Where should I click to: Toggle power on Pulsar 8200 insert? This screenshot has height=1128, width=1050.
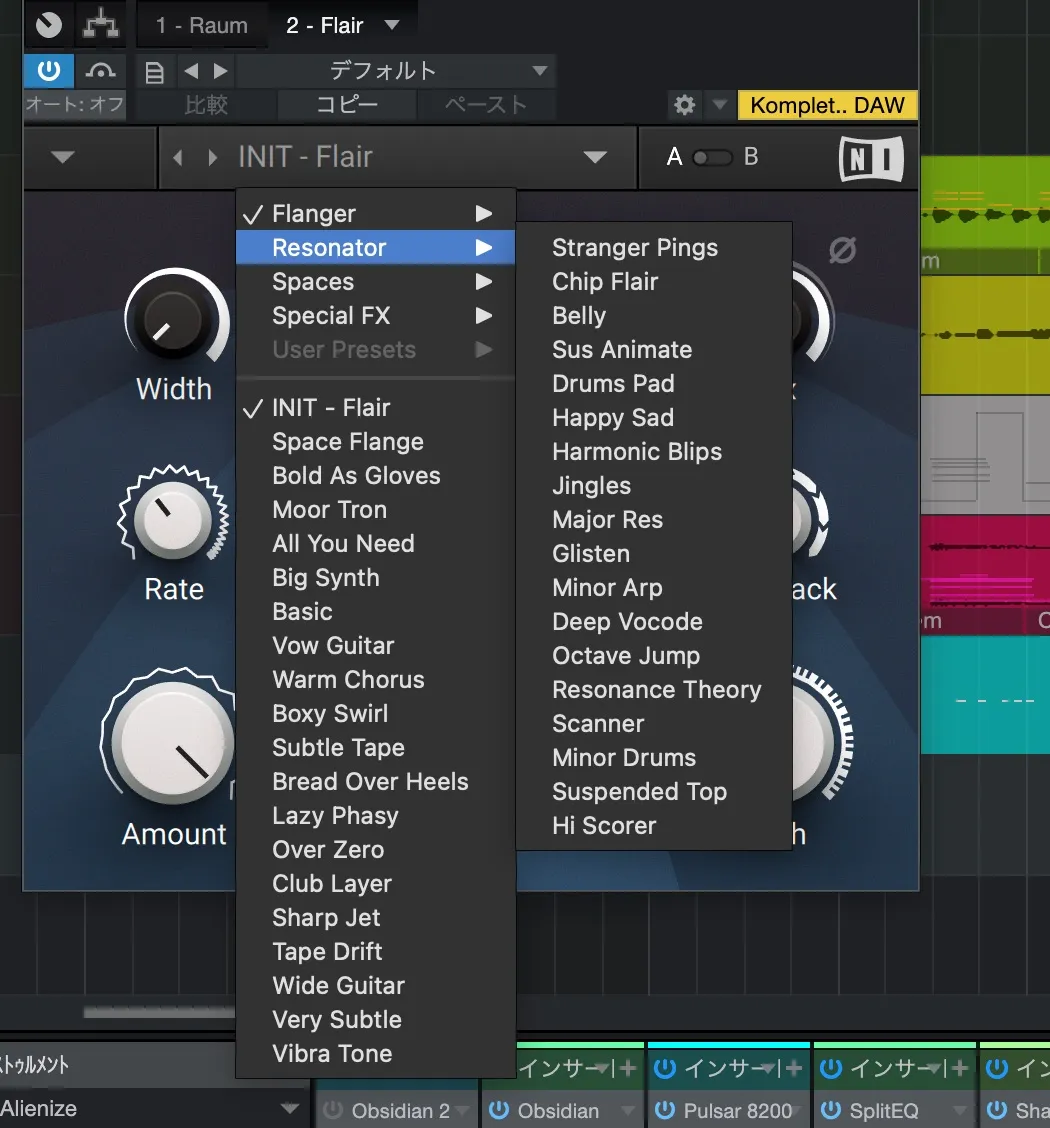coord(664,1110)
